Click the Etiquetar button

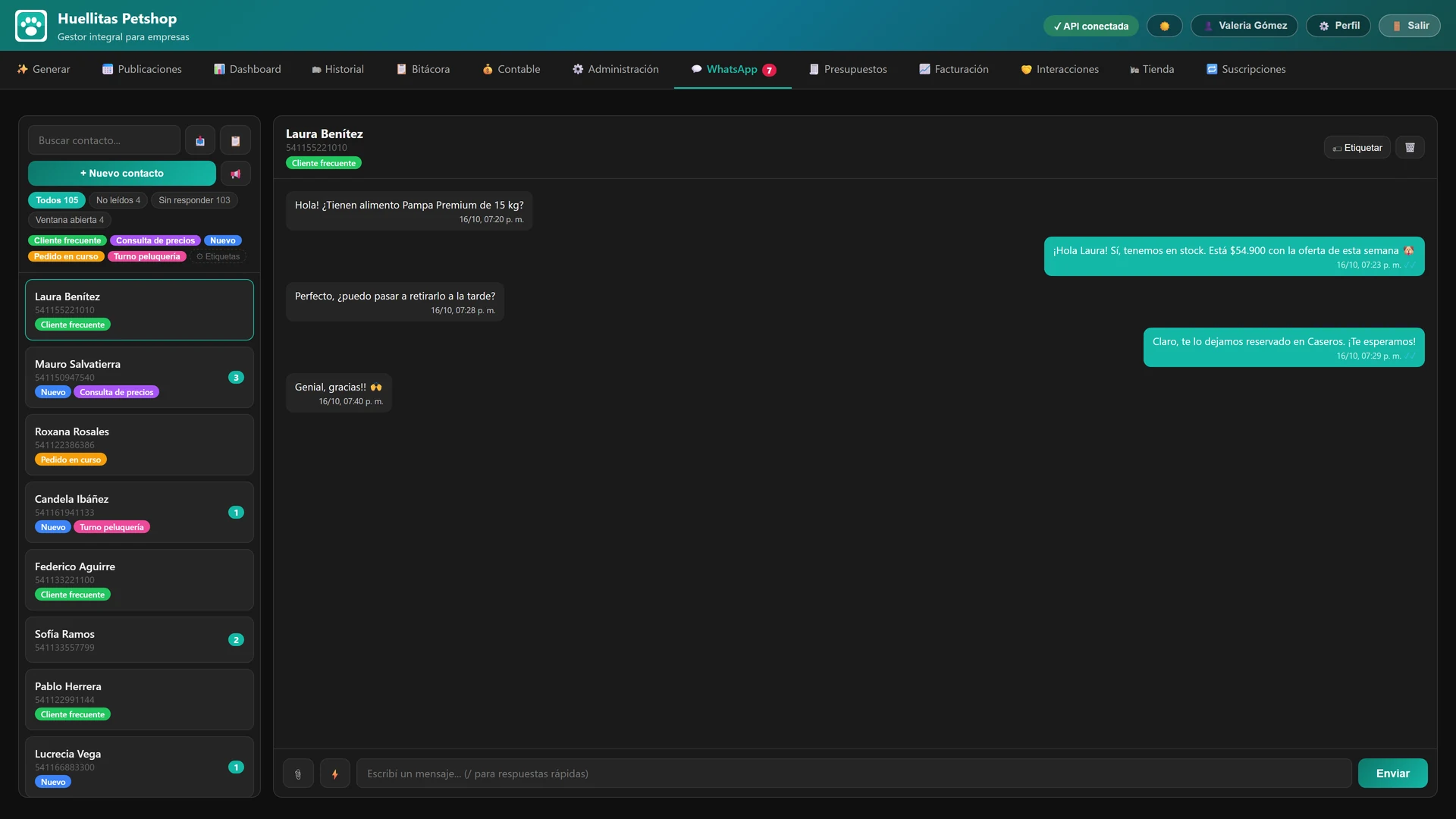point(1357,147)
